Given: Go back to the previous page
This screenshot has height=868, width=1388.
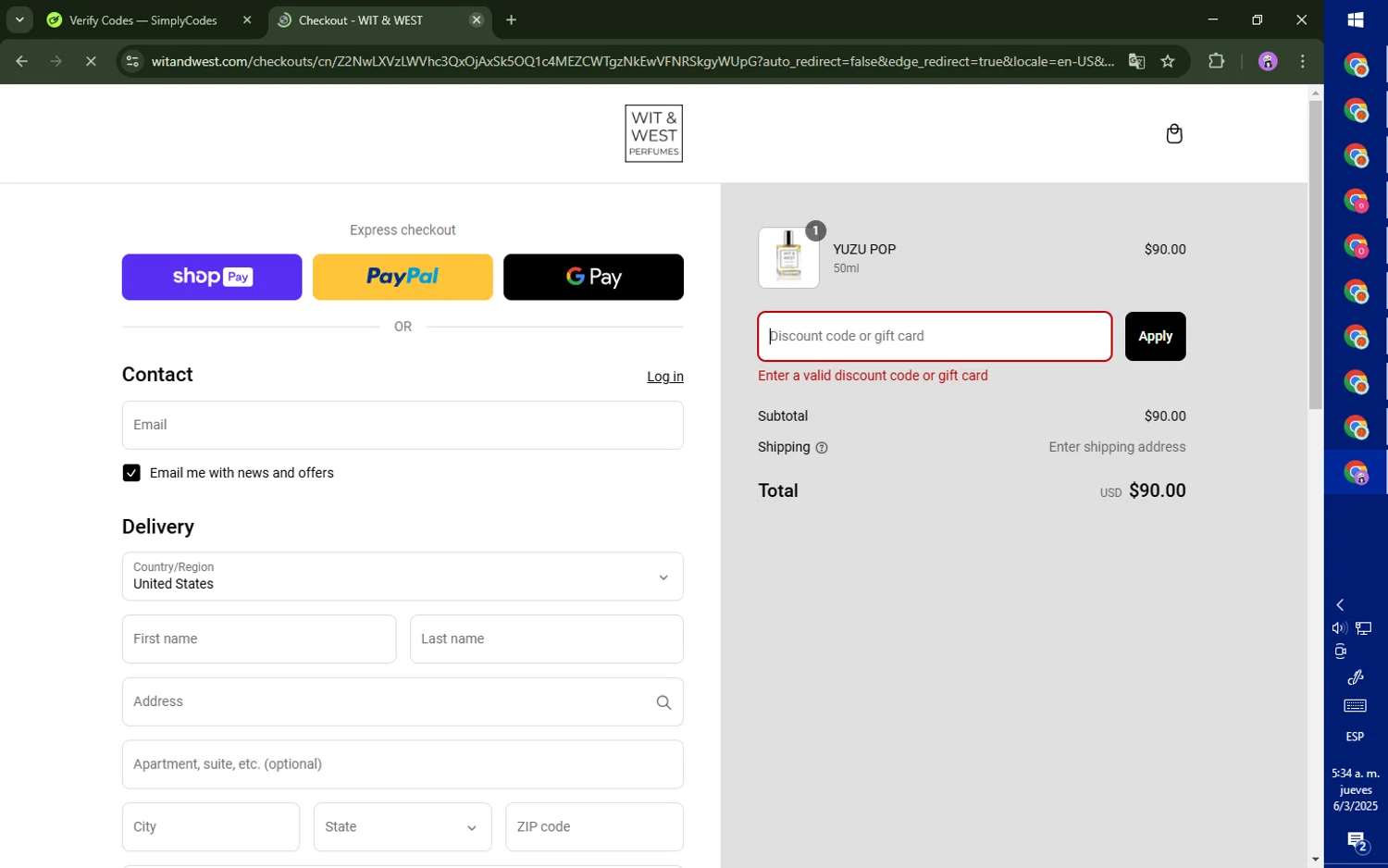Looking at the screenshot, I should (x=22, y=62).
